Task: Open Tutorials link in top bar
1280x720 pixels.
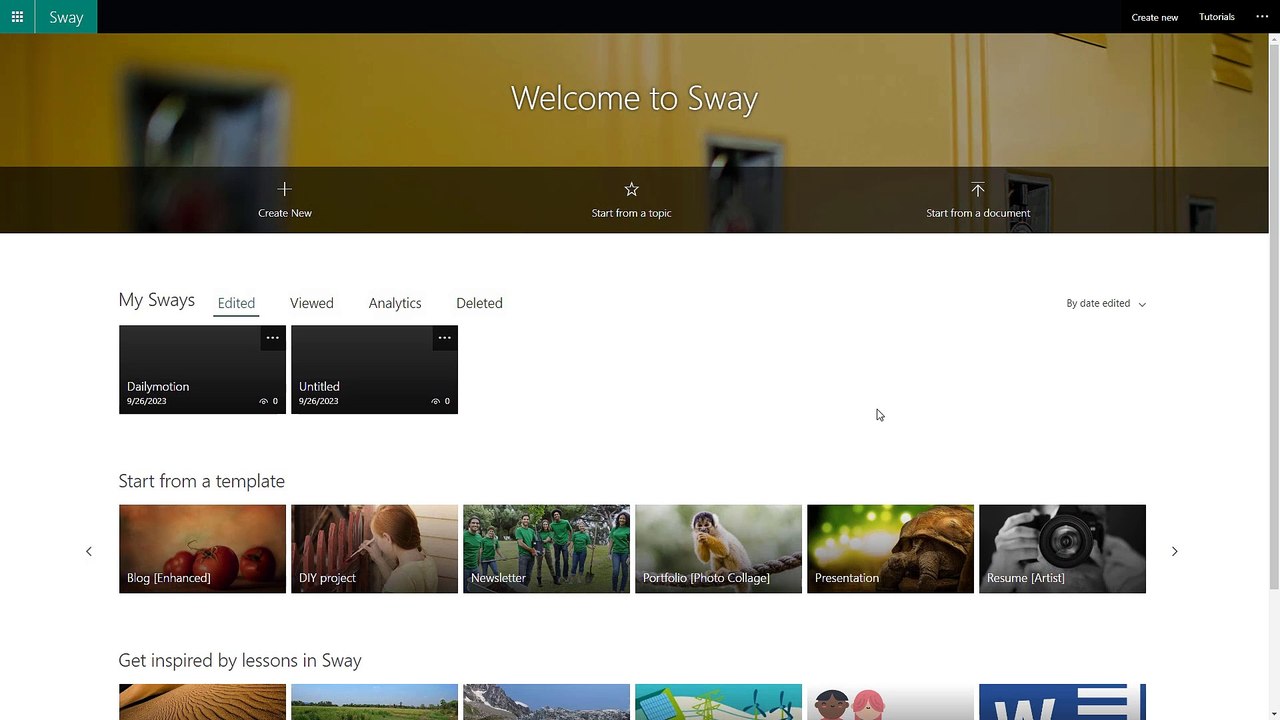Action: click(x=1217, y=17)
